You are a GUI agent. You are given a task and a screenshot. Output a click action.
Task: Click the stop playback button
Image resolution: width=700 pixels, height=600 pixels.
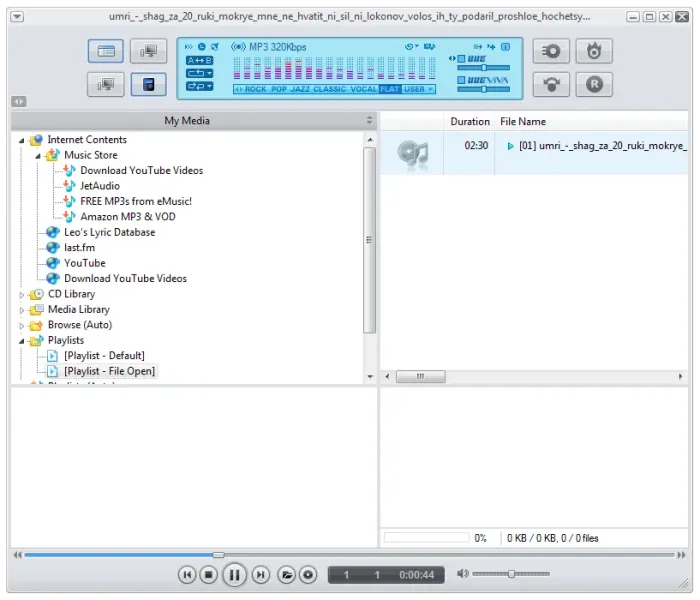[x=209, y=574]
